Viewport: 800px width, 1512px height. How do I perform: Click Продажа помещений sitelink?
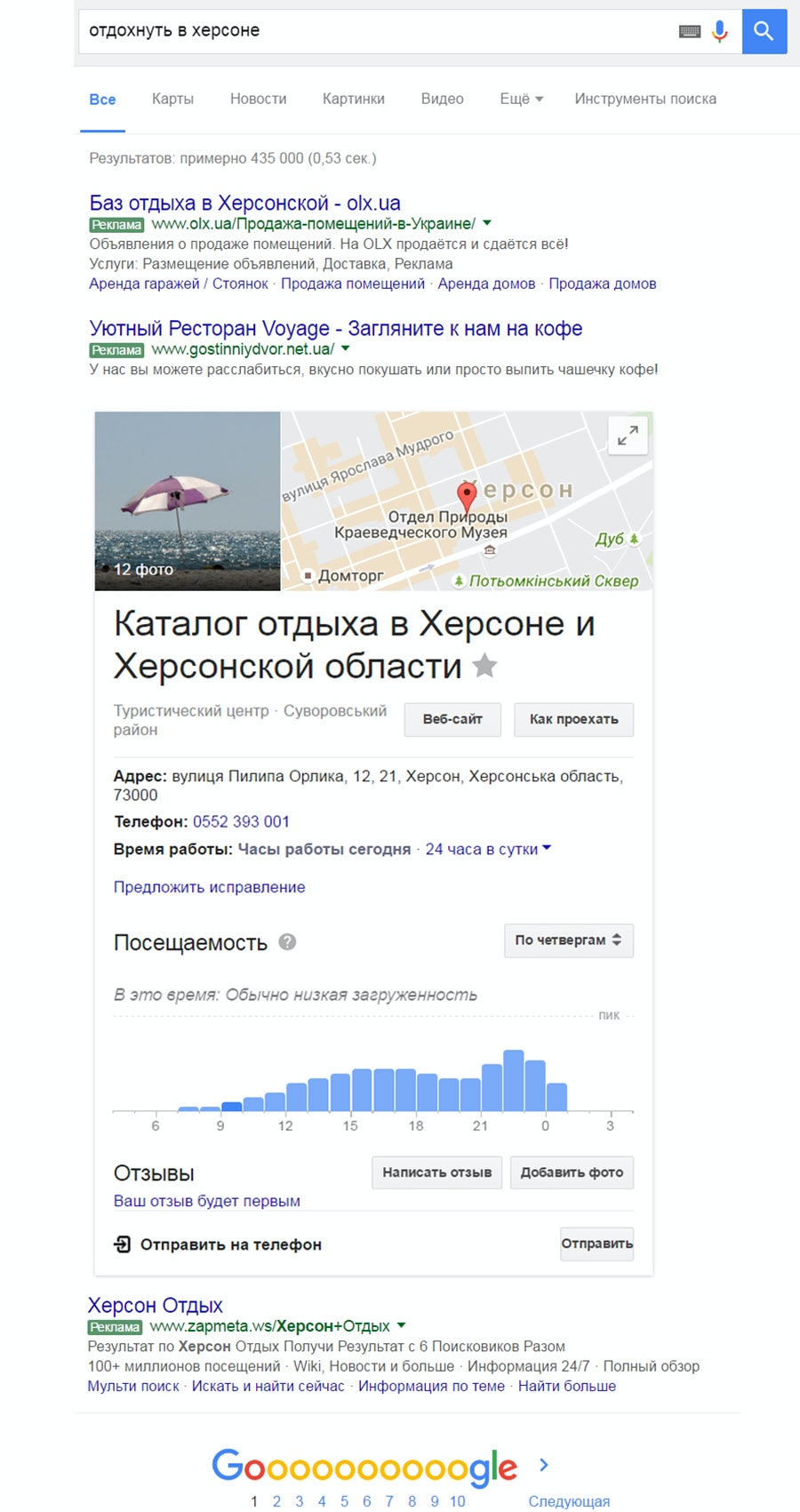353,284
